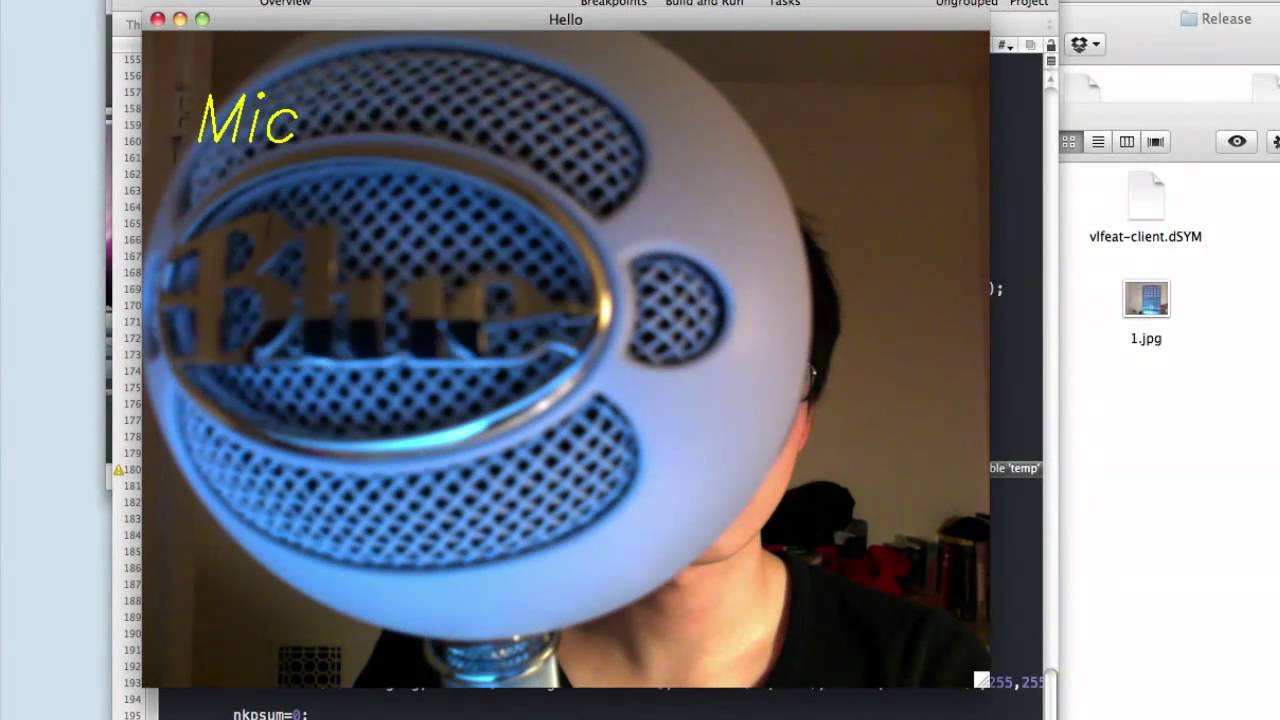Zoom the Hello window with green button
1280x720 pixels.
click(202, 19)
